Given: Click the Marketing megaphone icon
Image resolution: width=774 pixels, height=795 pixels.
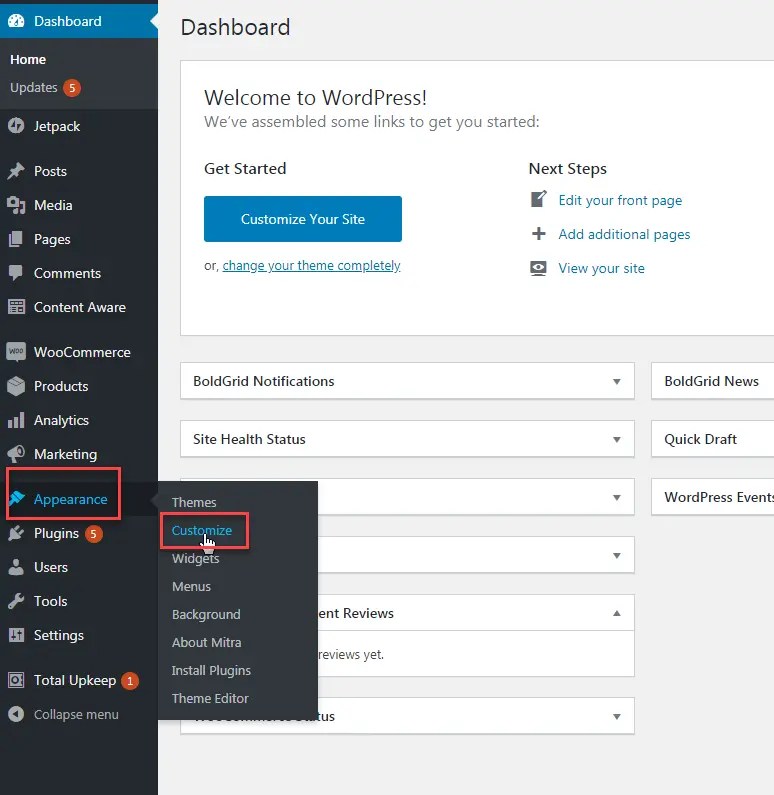Looking at the screenshot, I should point(16,454).
